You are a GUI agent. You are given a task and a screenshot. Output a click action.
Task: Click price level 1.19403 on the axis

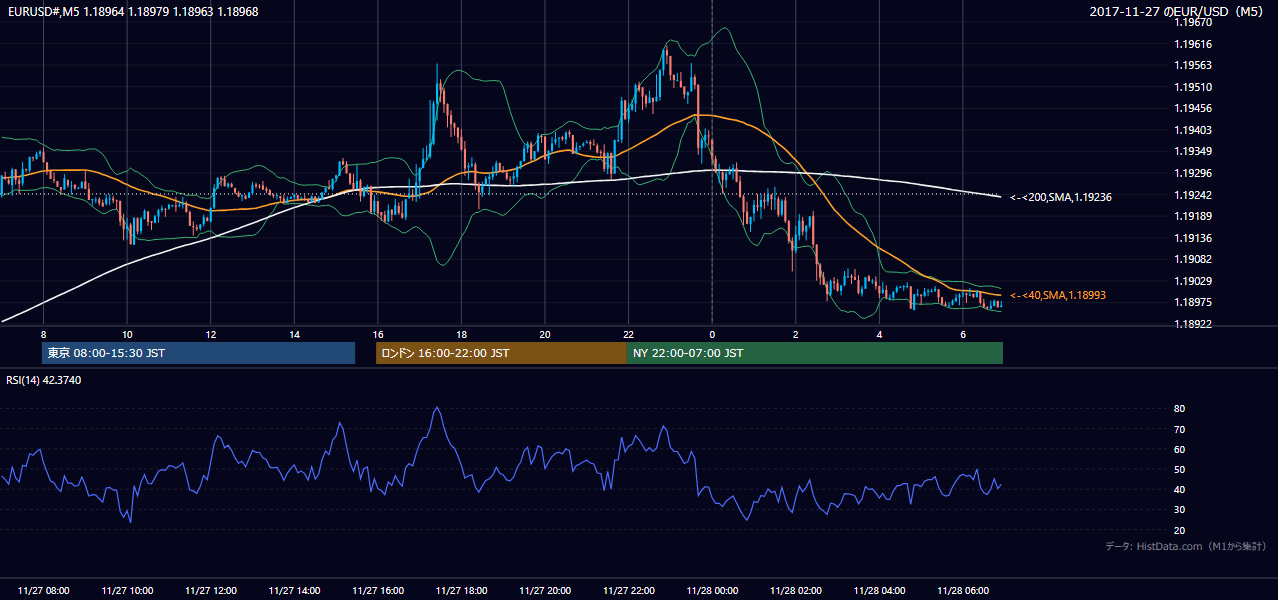tap(1194, 130)
